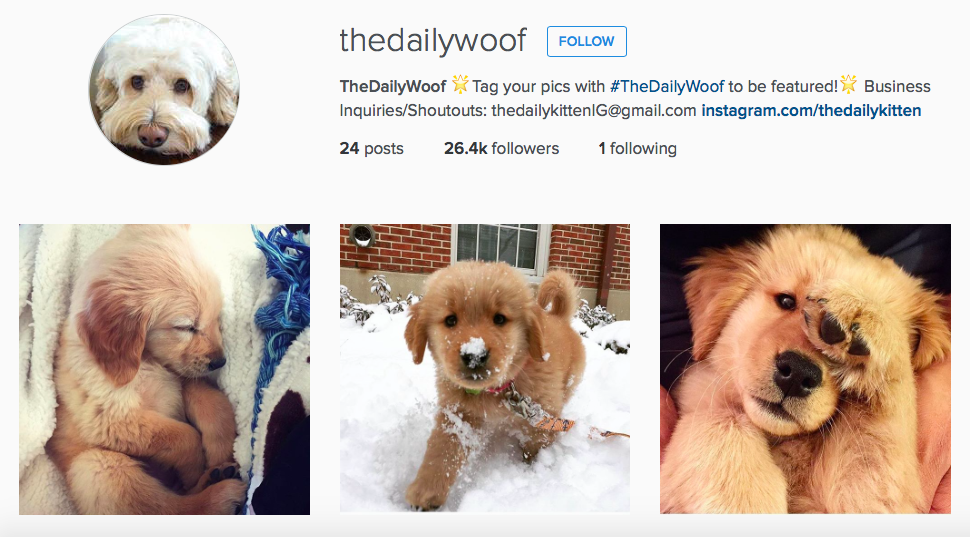Open the sleeping puppy photo
This screenshot has height=537, width=970.
[165, 369]
